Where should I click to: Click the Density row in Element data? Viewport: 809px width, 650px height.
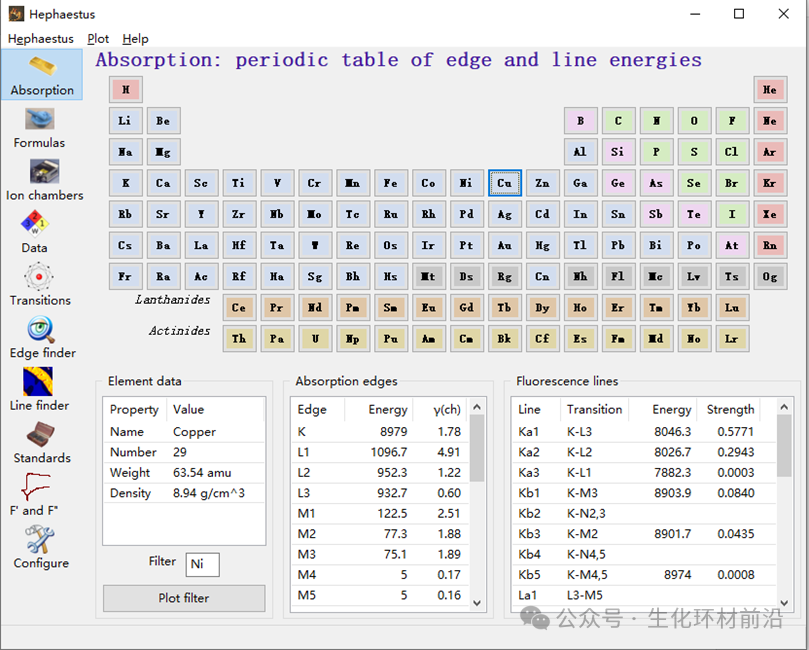click(184, 493)
